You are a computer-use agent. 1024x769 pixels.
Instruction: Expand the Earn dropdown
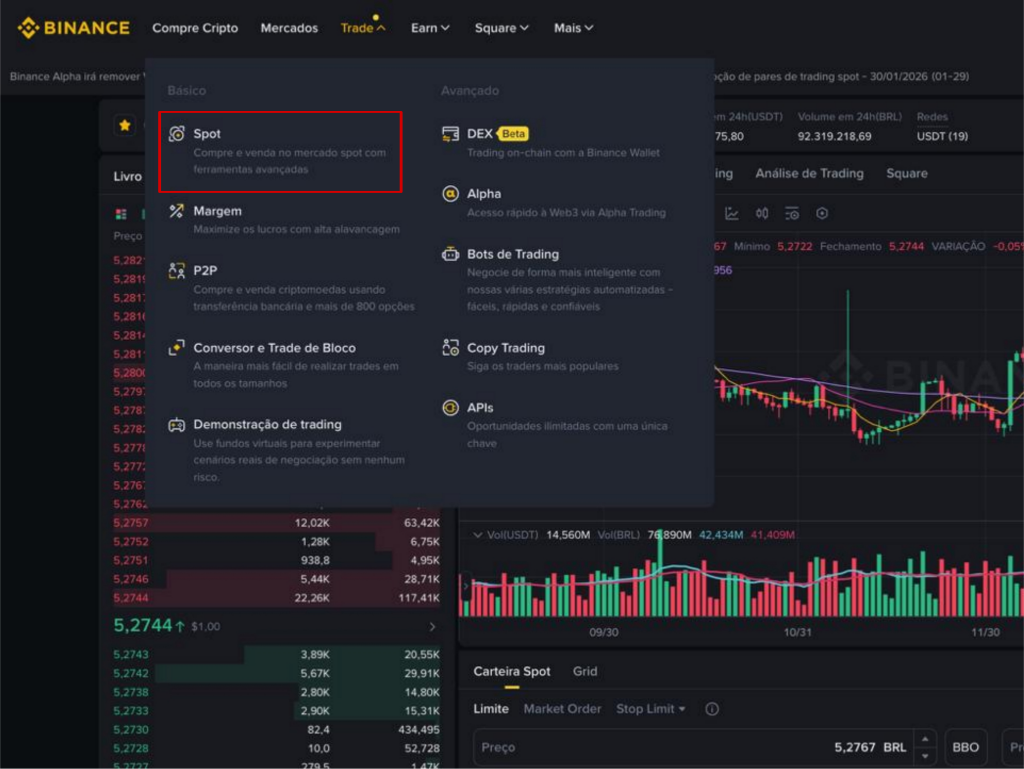pyautogui.click(x=430, y=28)
